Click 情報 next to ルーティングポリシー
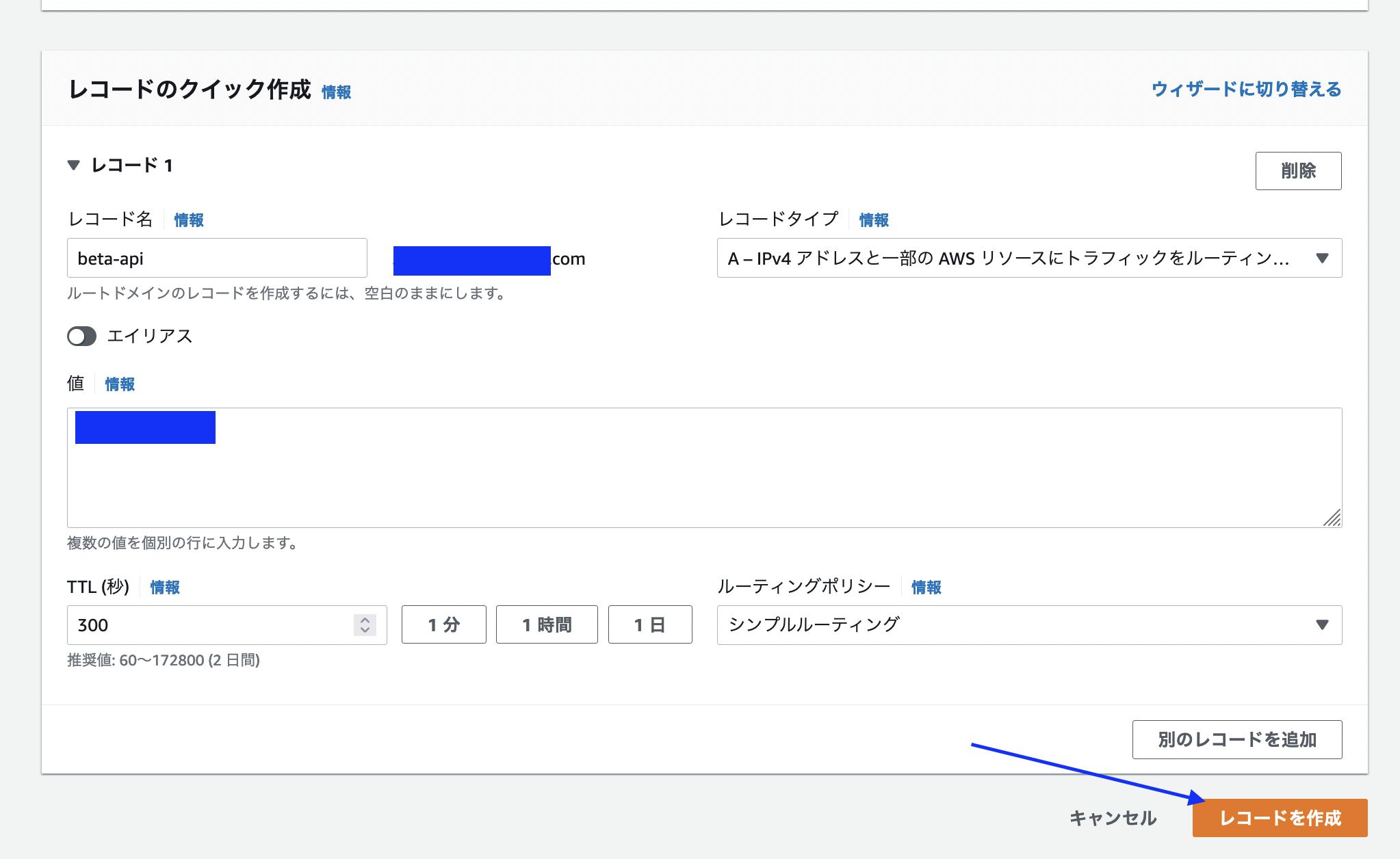Viewport: 1400px width, 859px height. click(x=926, y=587)
